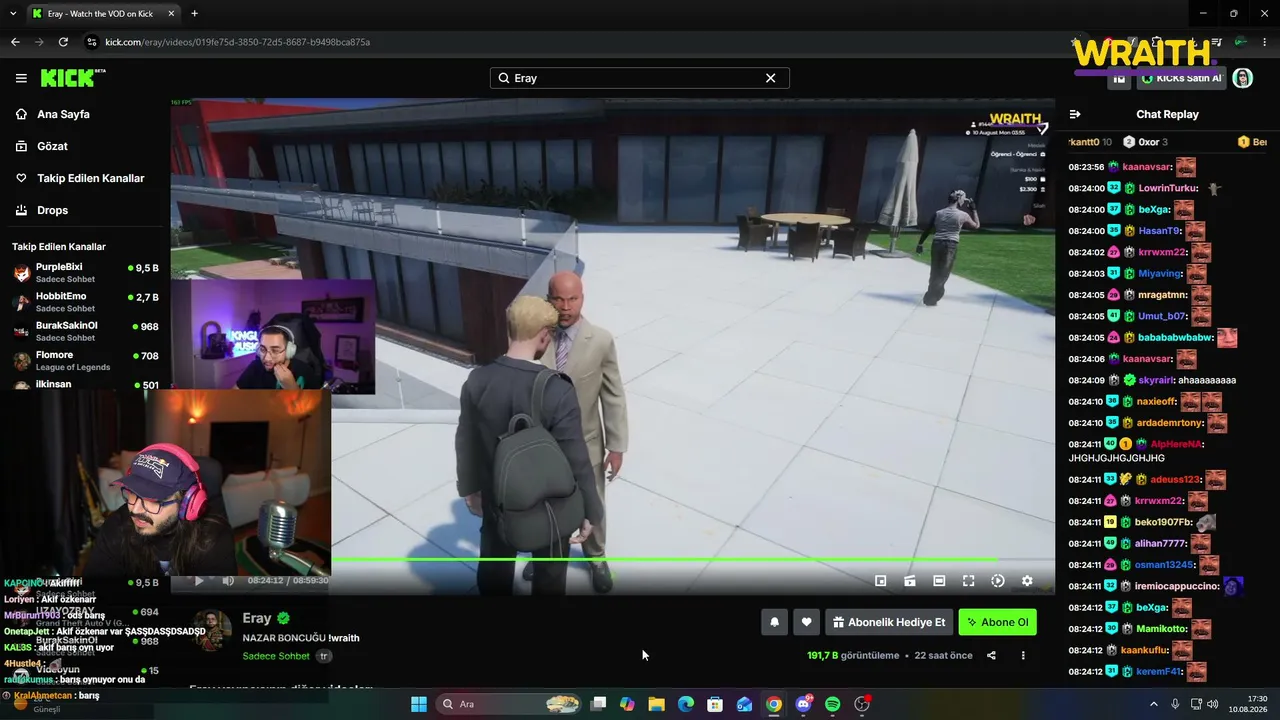Enter fullscreen video mode
This screenshot has width=1280, height=720.
click(968, 581)
